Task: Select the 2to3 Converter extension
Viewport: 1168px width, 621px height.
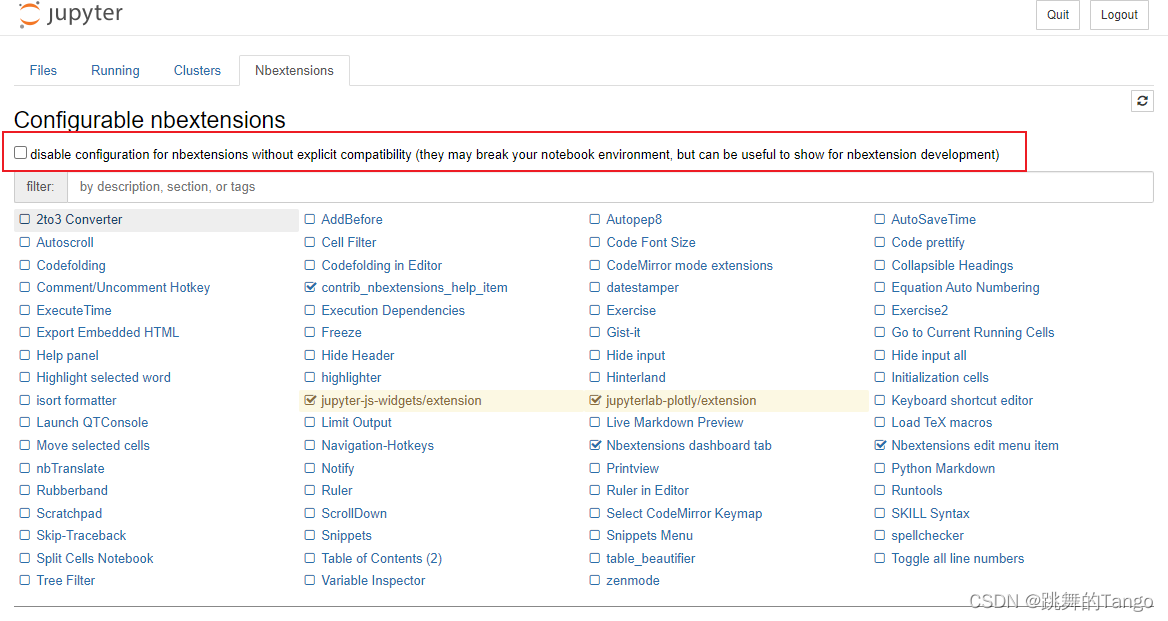Action: [x=79, y=220]
